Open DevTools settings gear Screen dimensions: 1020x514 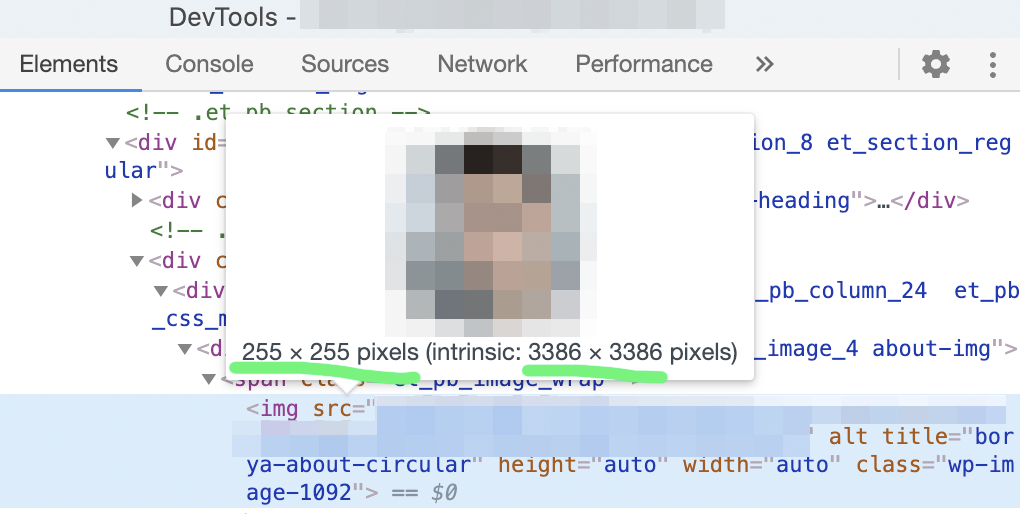tap(935, 64)
